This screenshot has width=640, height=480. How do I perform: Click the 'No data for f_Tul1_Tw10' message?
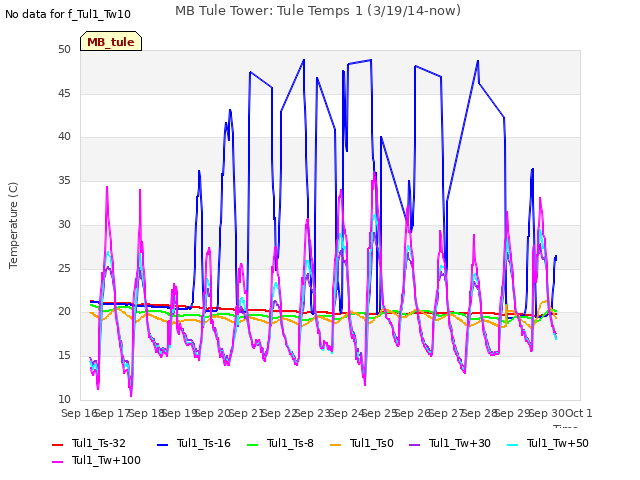pos(68,14)
